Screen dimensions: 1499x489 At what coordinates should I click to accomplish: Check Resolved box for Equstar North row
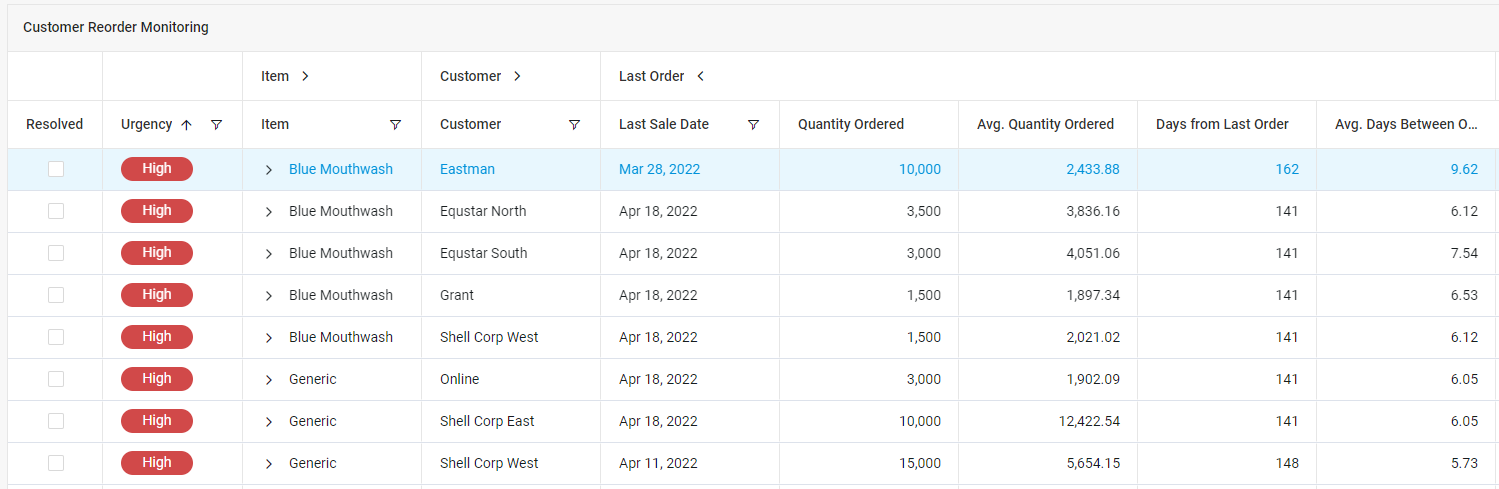click(56, 211)
